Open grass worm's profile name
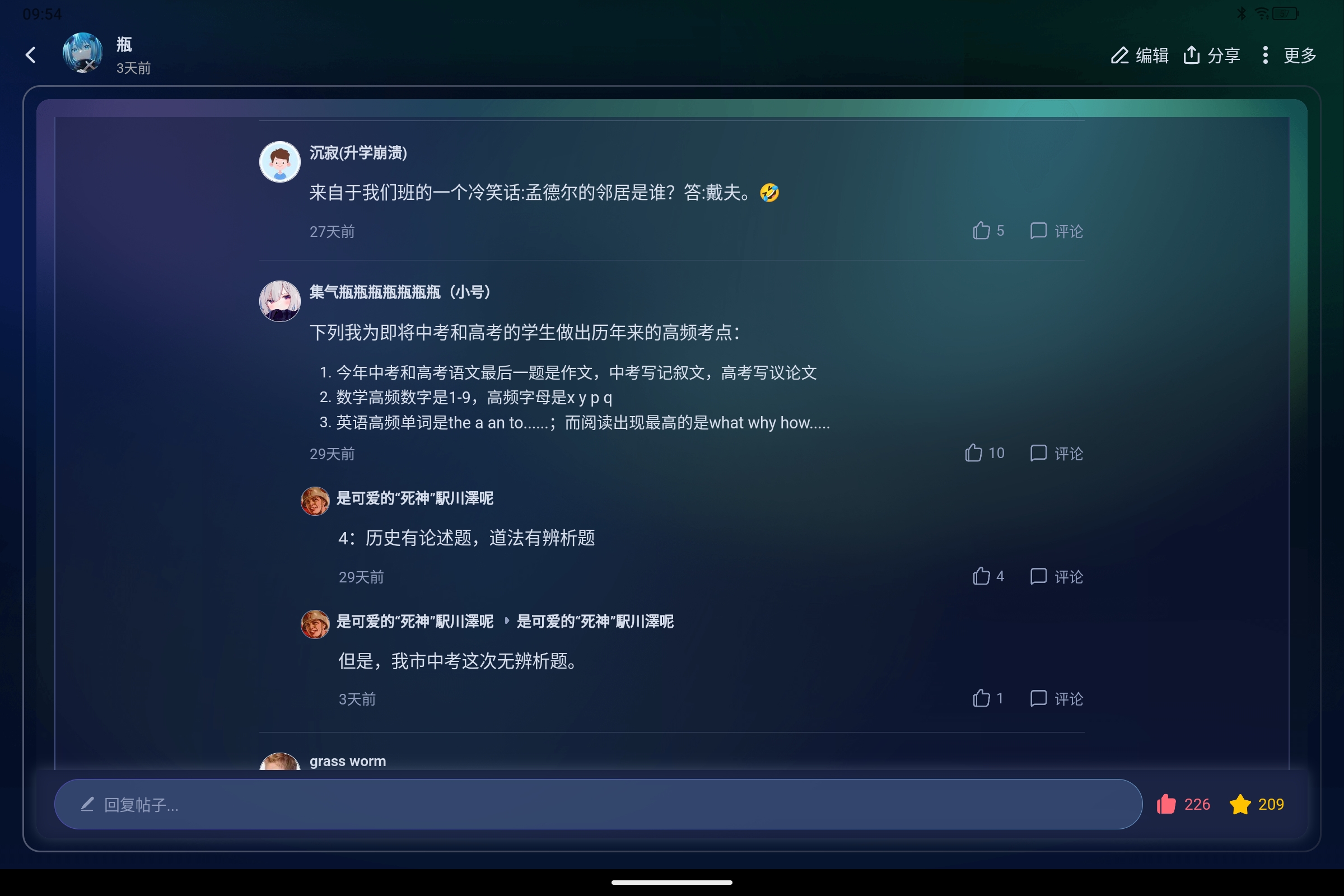The width and height of the screenshot is (1344, 896). coord(347,762)
